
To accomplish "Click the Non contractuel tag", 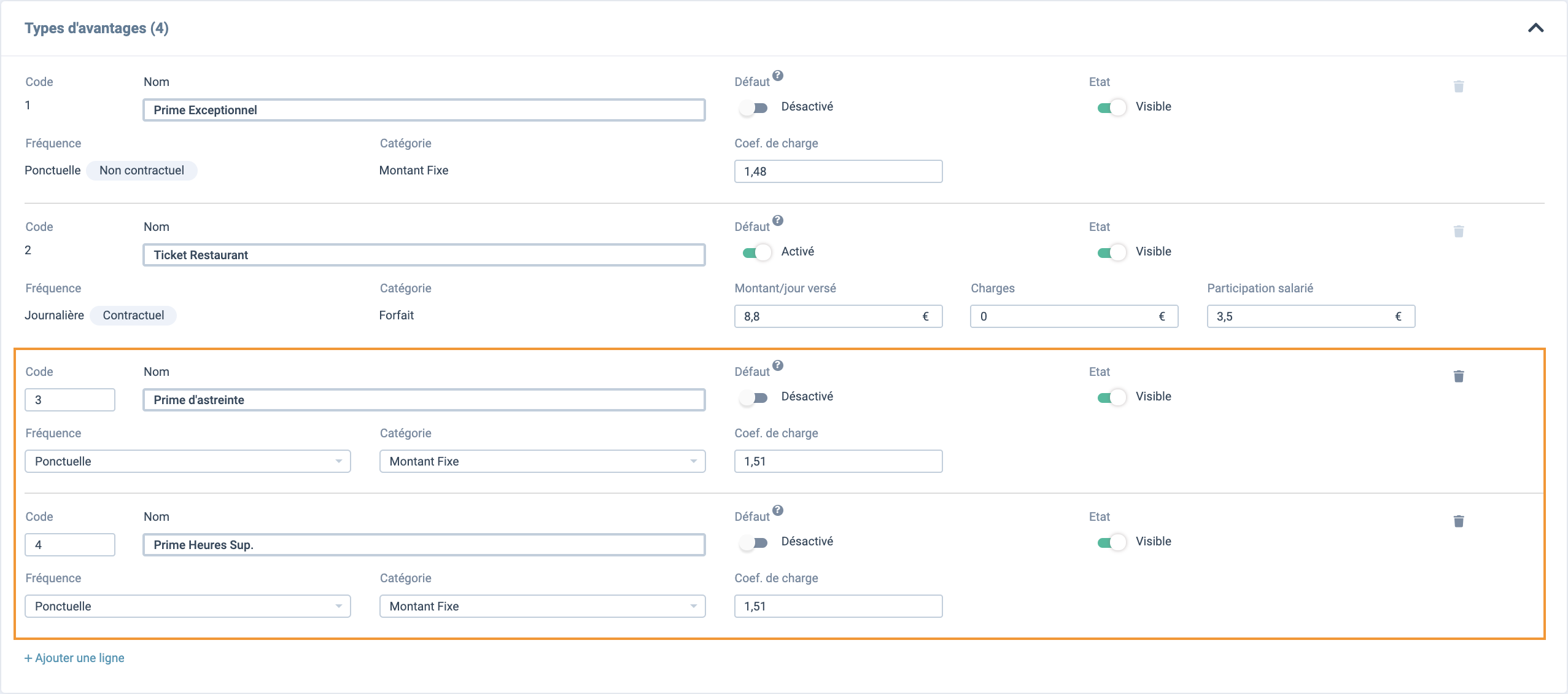I will [x=142, y=170].
